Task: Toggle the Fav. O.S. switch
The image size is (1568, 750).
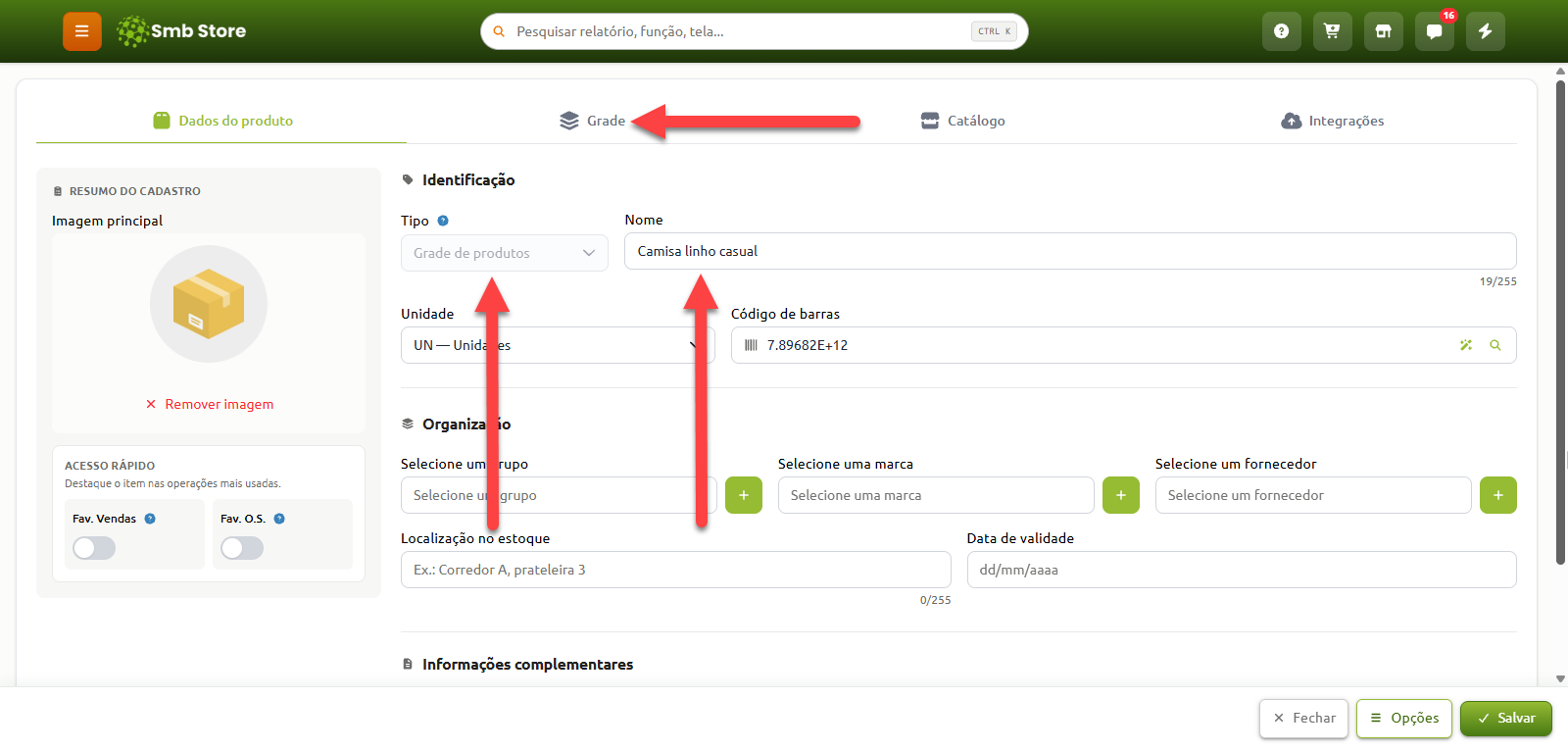Action: [x=242, y=548]
